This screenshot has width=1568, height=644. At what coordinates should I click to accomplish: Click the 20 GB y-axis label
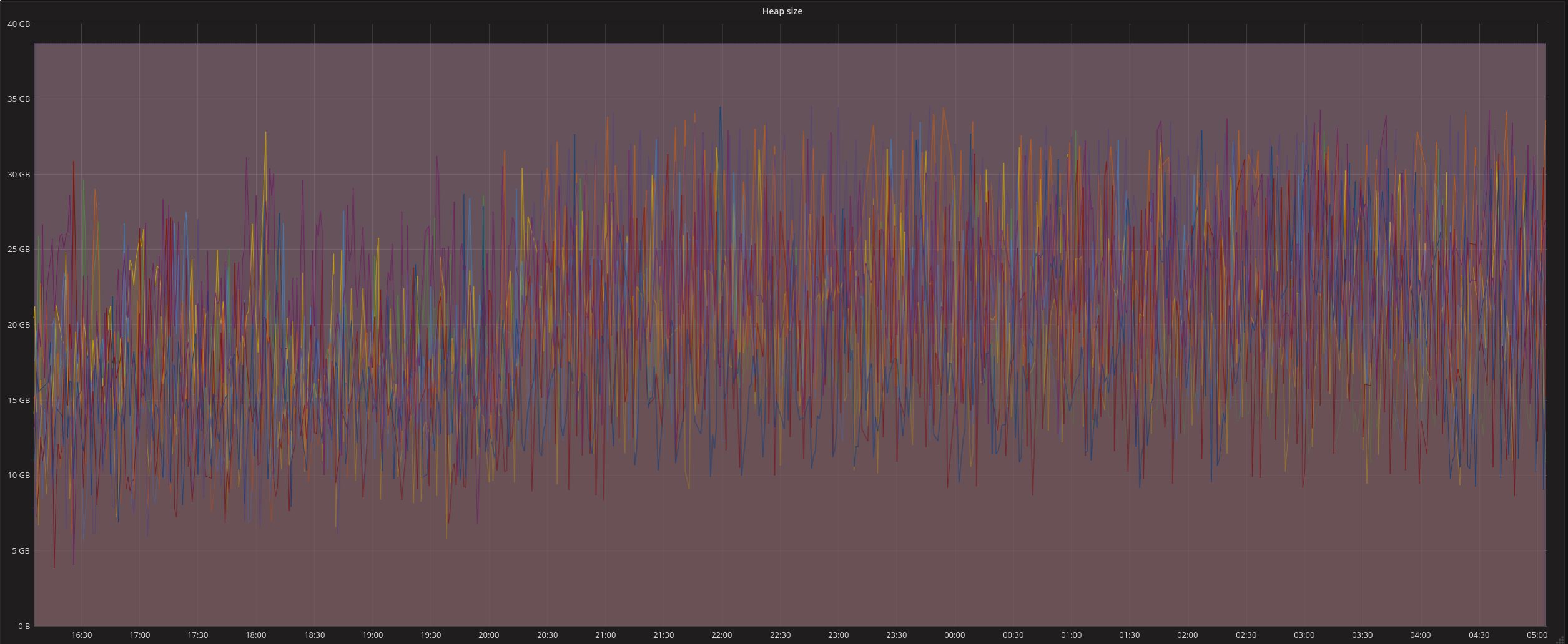pyautogui.click(x=19, y=325)
